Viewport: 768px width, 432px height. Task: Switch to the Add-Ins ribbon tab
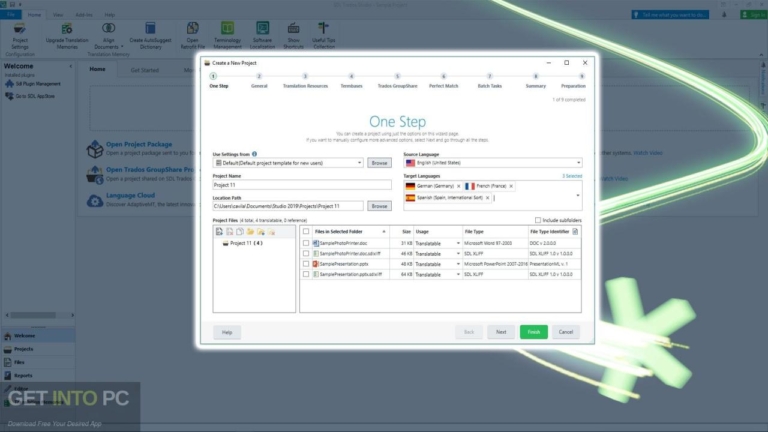84,15
